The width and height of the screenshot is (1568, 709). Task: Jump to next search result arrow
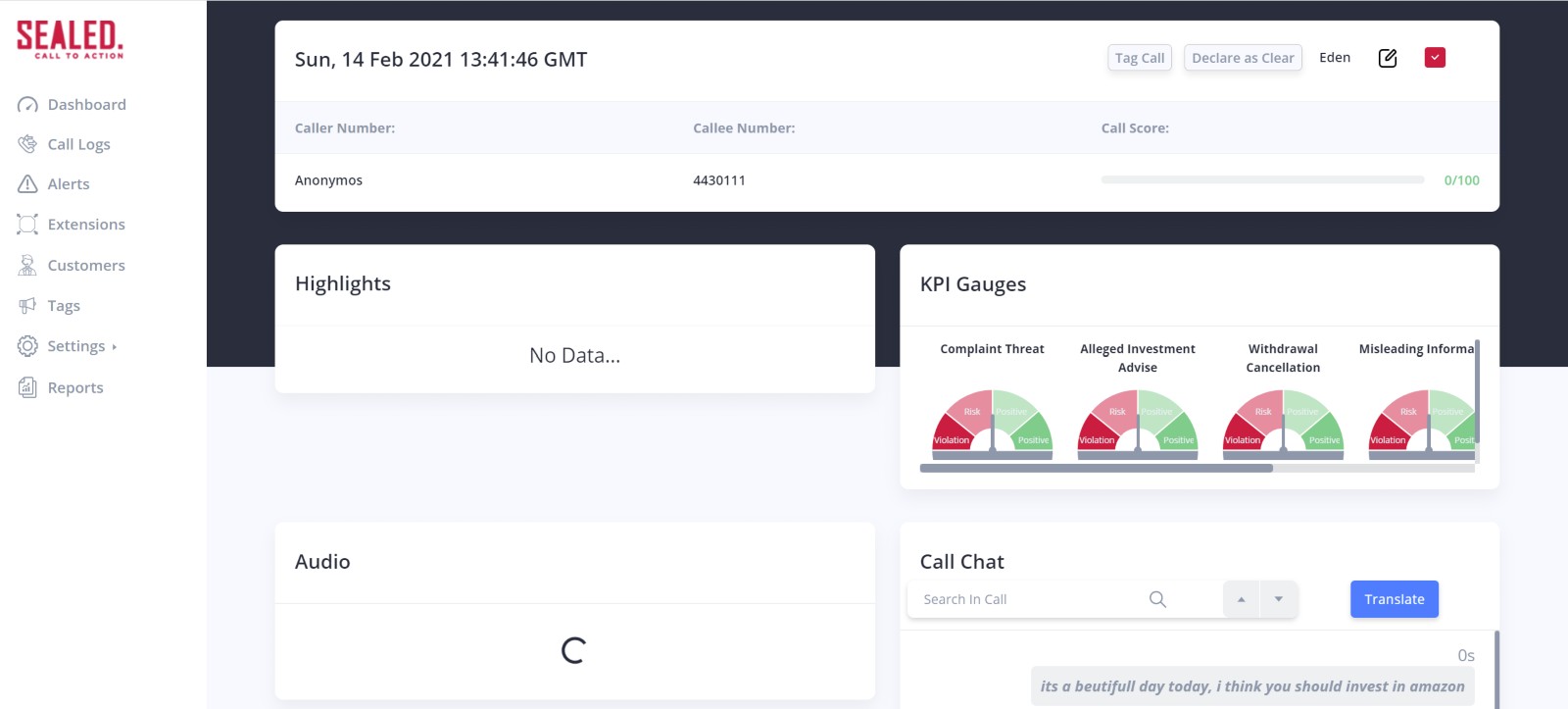click(x=1279, y=599)
